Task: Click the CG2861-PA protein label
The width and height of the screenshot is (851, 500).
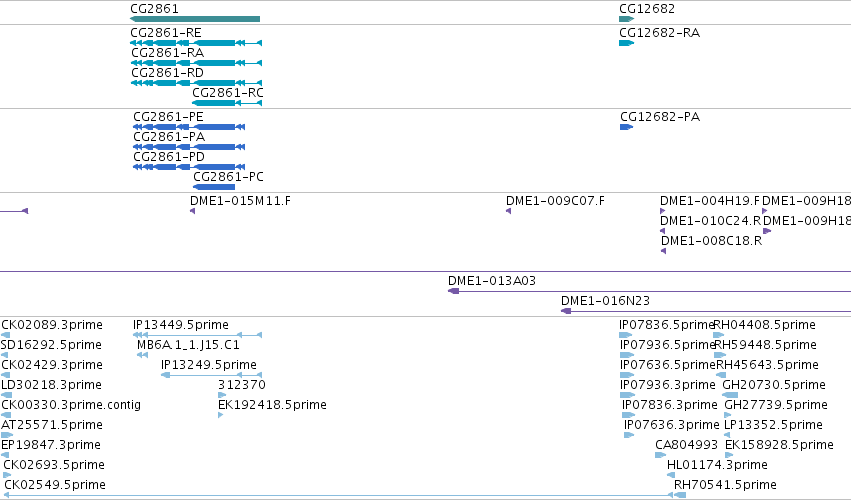Action: [169, 137]
